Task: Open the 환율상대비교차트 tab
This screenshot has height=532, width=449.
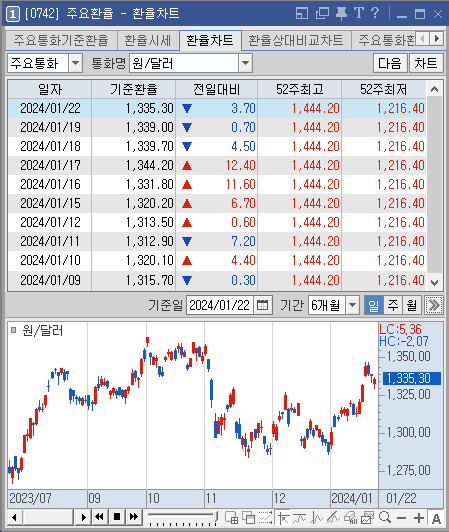Action: [296, 40]
